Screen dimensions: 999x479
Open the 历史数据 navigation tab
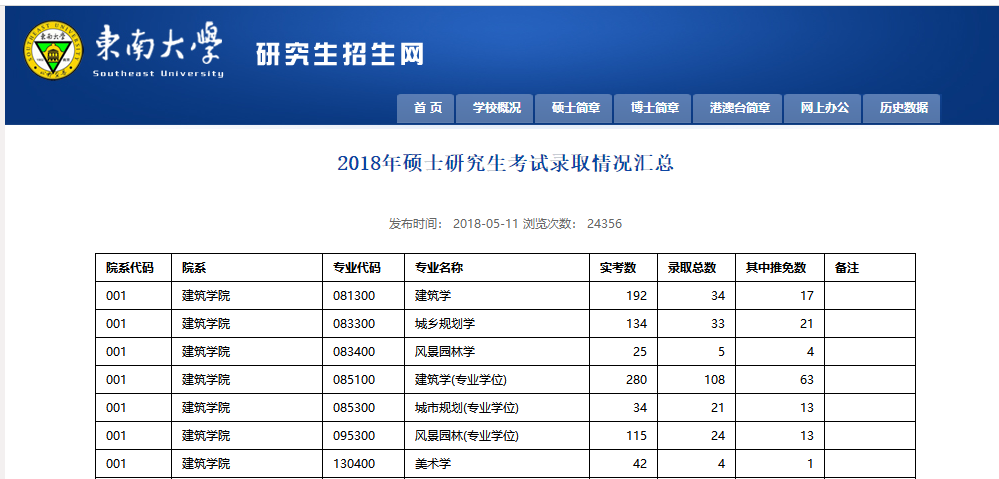[903, 108]
